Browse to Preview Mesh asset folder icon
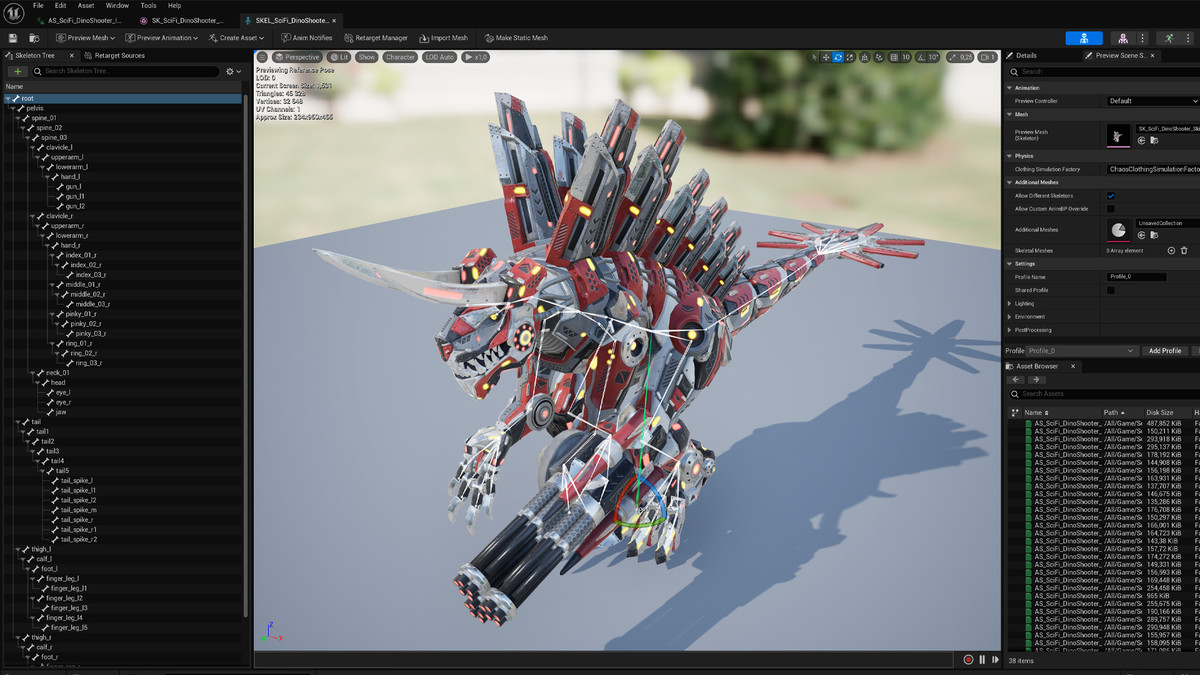The width and height of the screenshot is (1200, 675). click(x=1154, y=141)
